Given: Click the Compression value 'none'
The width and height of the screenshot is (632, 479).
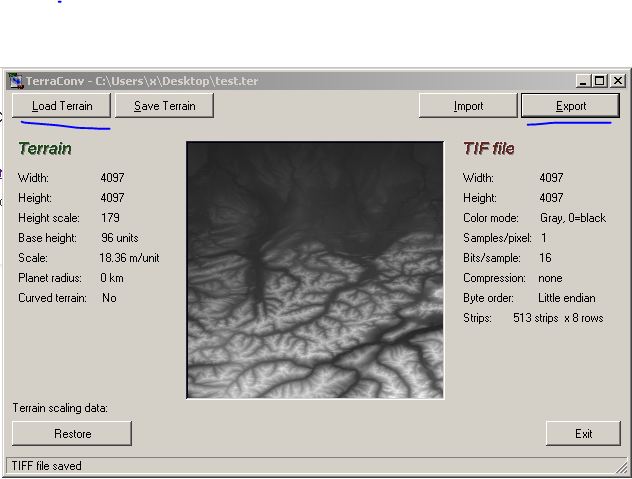Looking at the screenshot, I should point(550,278).
